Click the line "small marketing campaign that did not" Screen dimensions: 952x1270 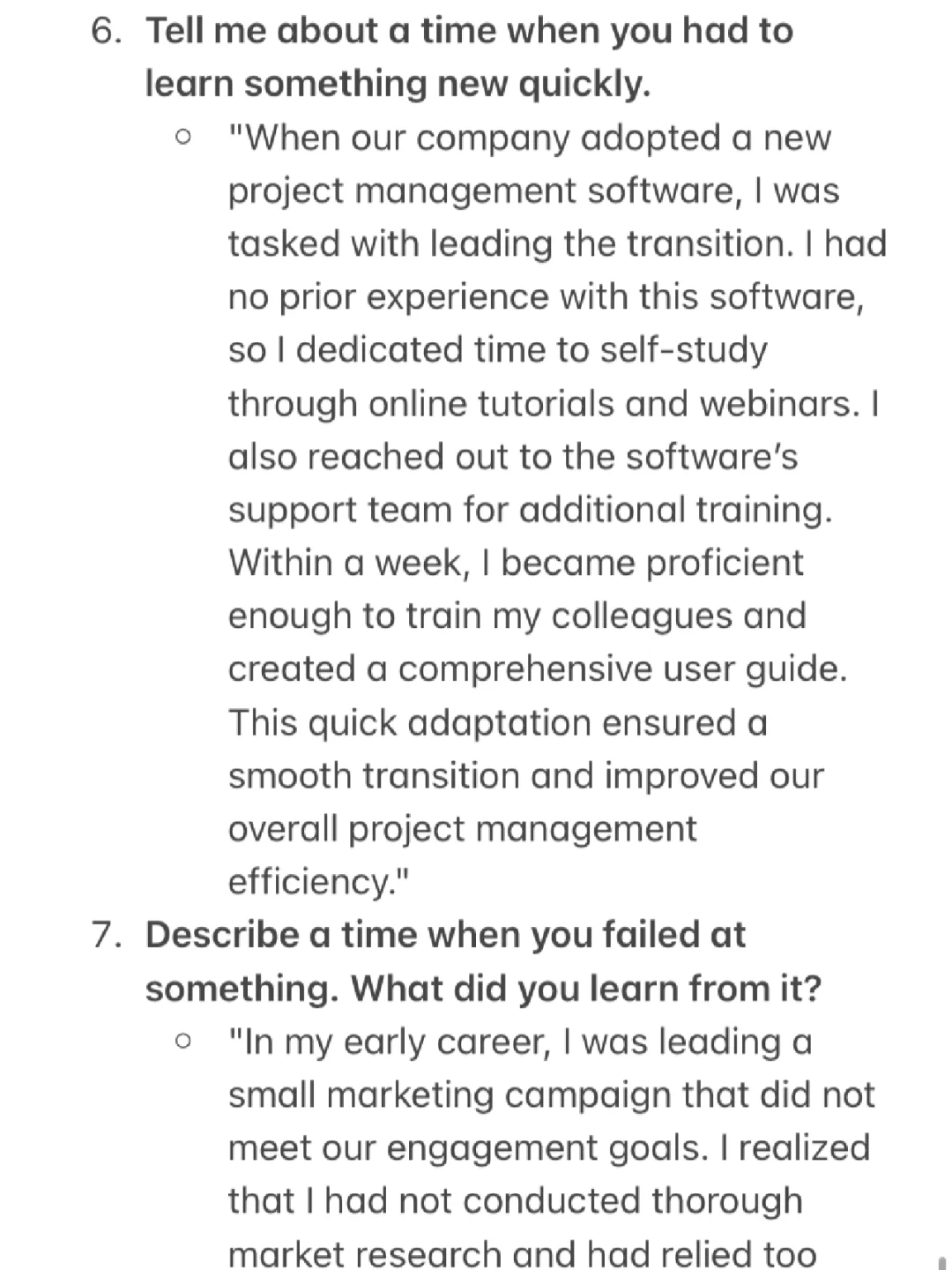pyautogui.click(x=552, y=1094)
